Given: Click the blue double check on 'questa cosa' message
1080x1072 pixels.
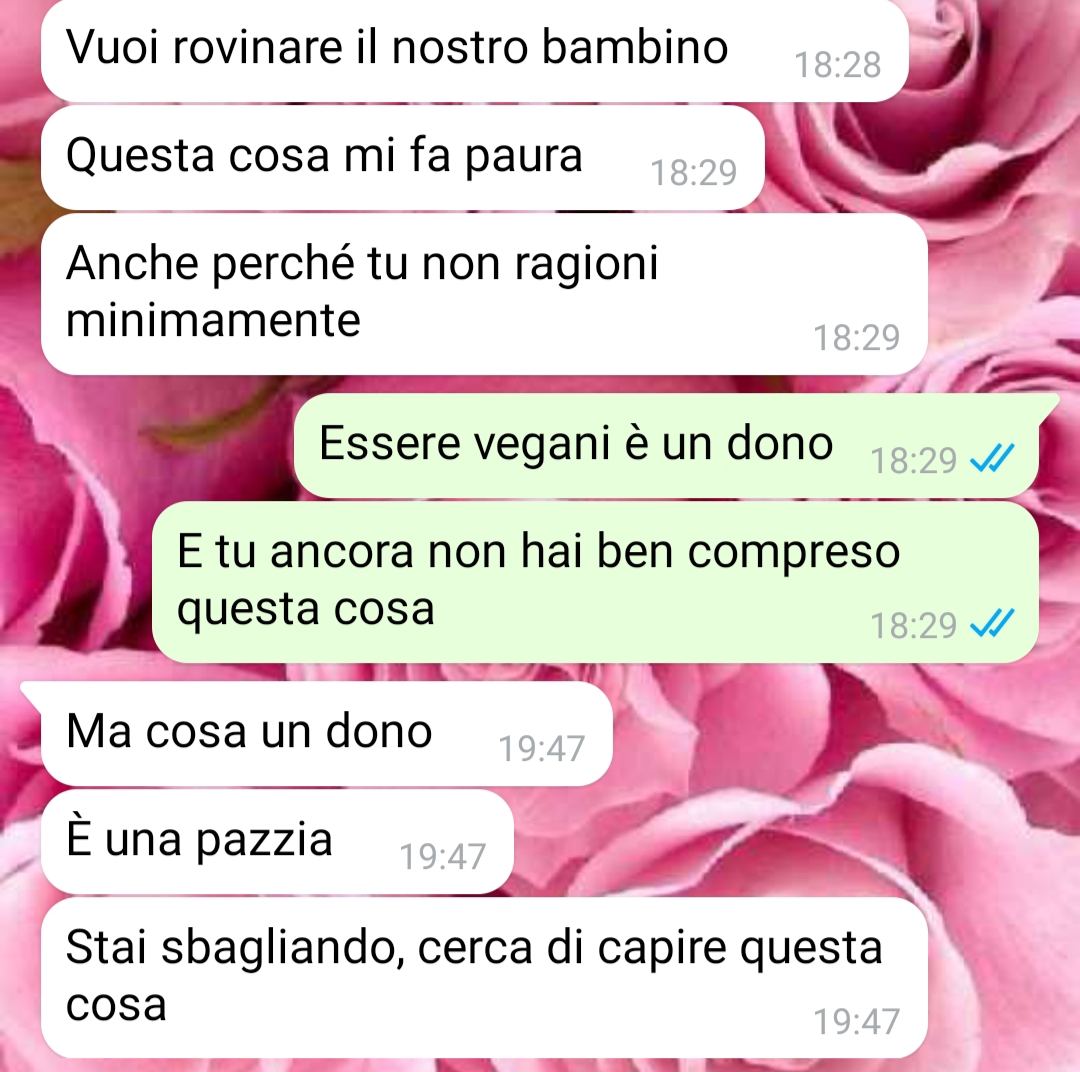Looking at the screenshot, I should tap(992, 623).
